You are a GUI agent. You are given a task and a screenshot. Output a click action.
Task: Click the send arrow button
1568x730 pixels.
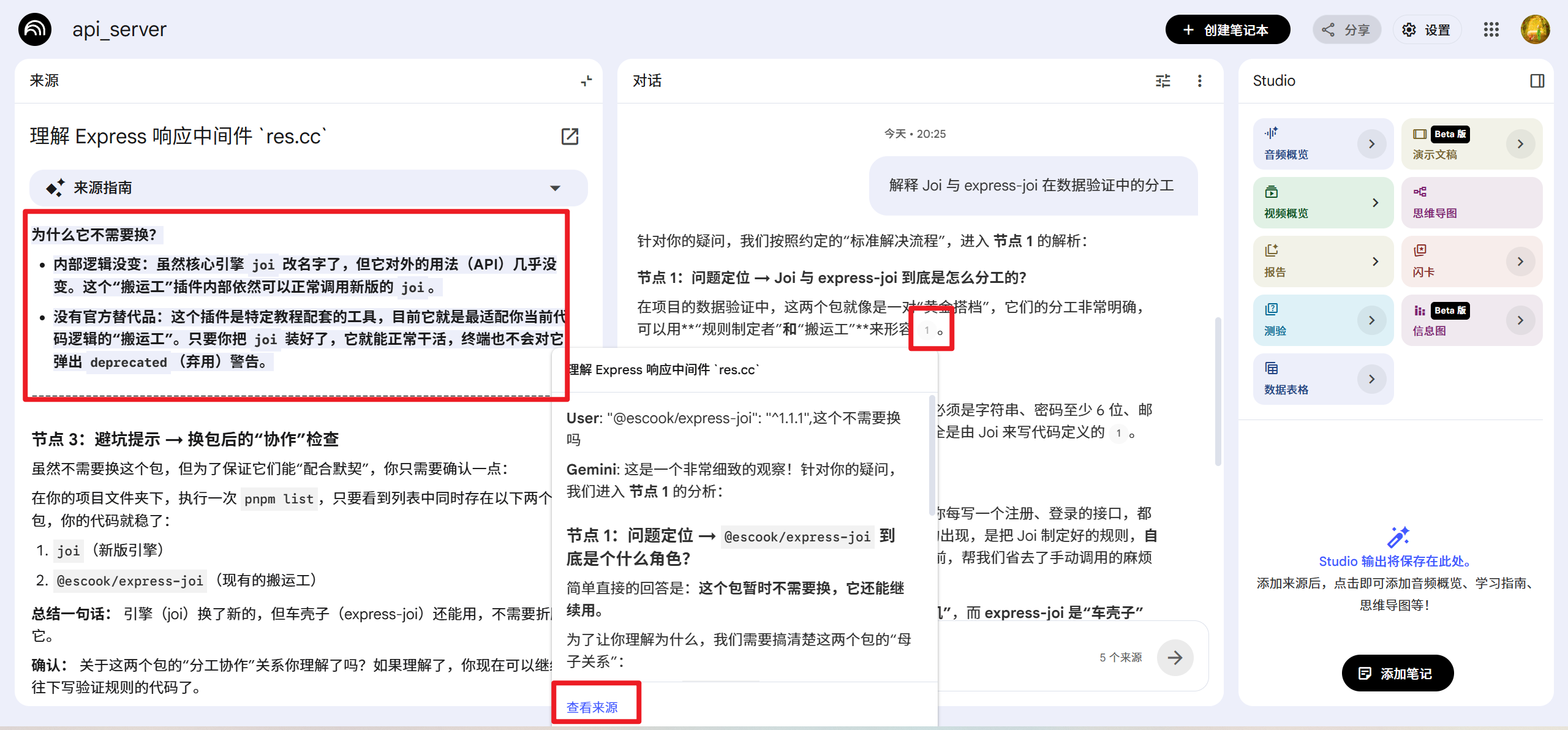pos(1175,658)
